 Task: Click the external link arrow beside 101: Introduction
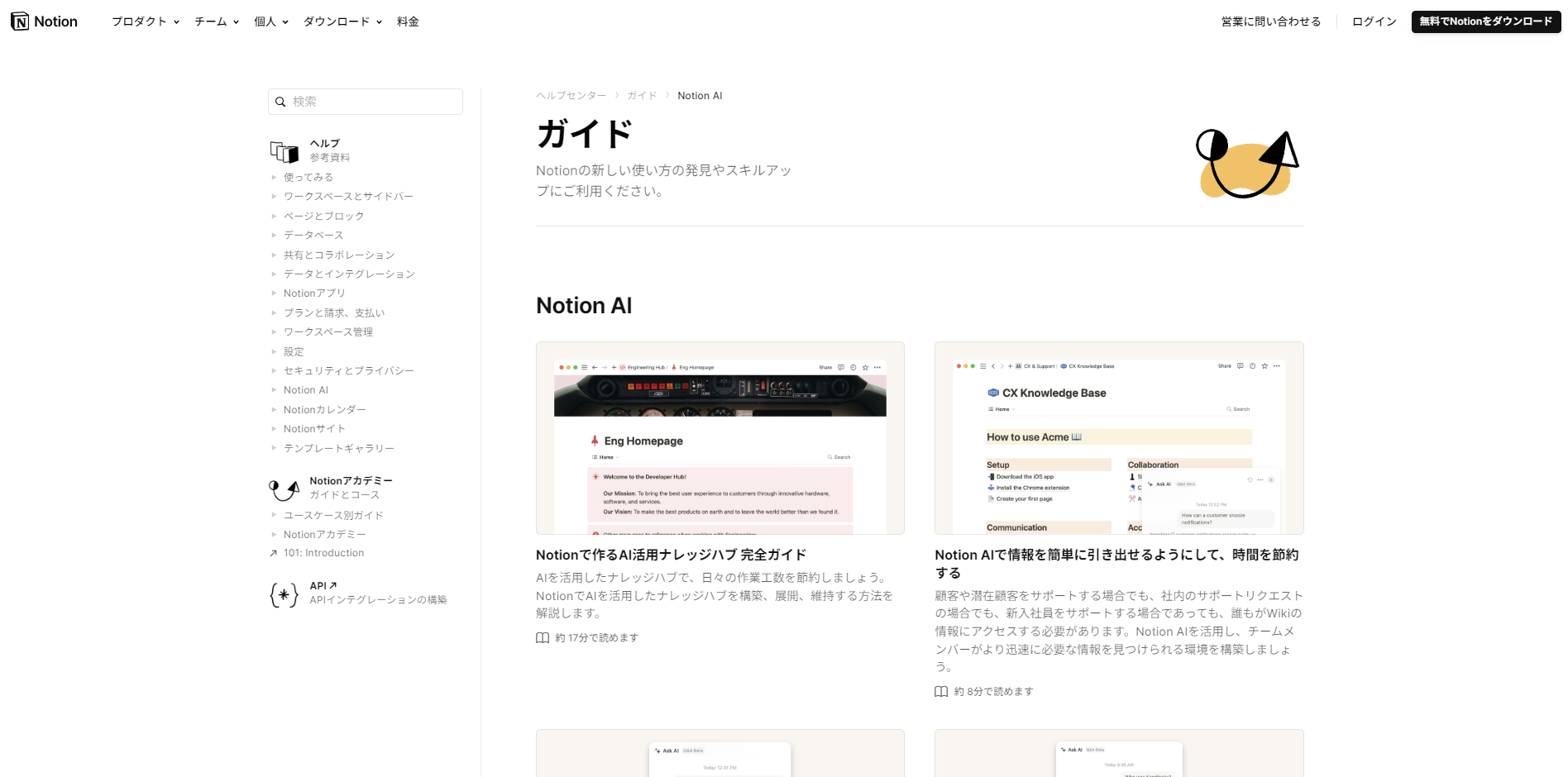274,553
